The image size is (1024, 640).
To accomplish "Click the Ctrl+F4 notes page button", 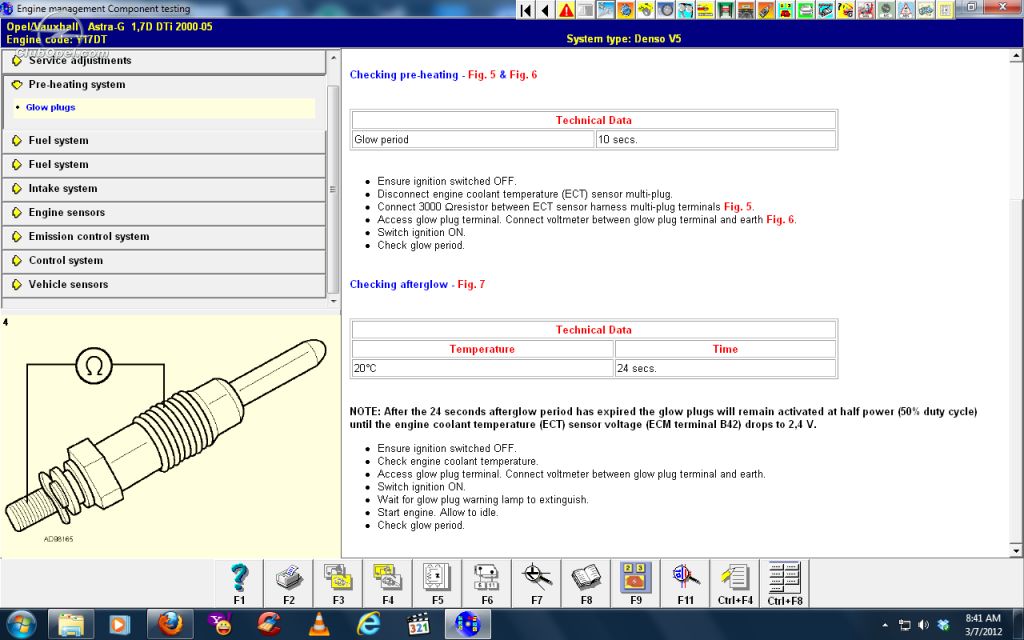I will coord(735,583).
